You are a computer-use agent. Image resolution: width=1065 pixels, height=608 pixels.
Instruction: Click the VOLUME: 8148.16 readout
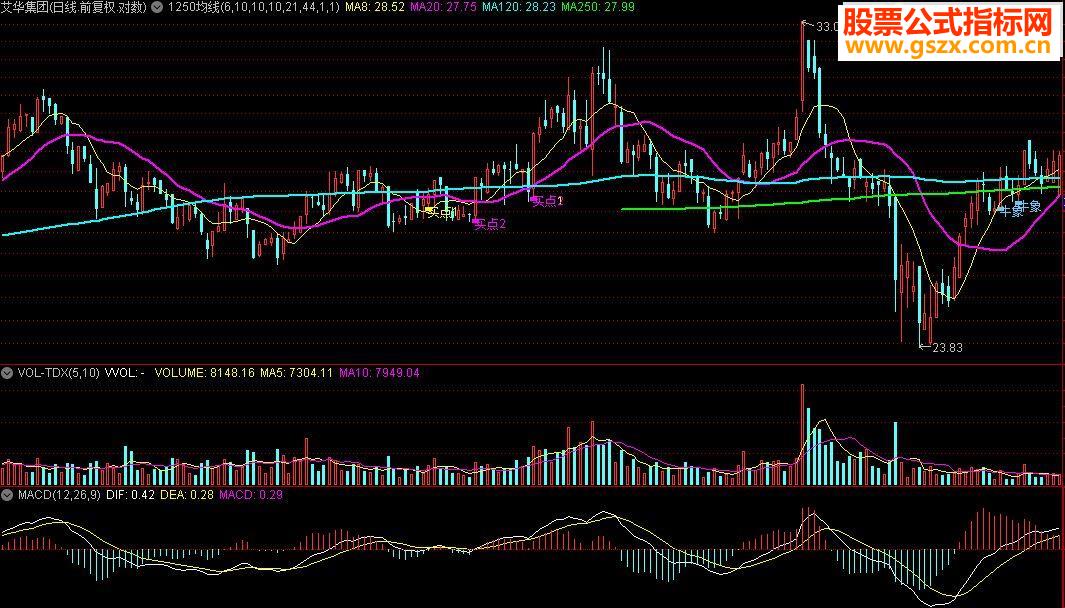pyautogui.click(x=204, y=373)
